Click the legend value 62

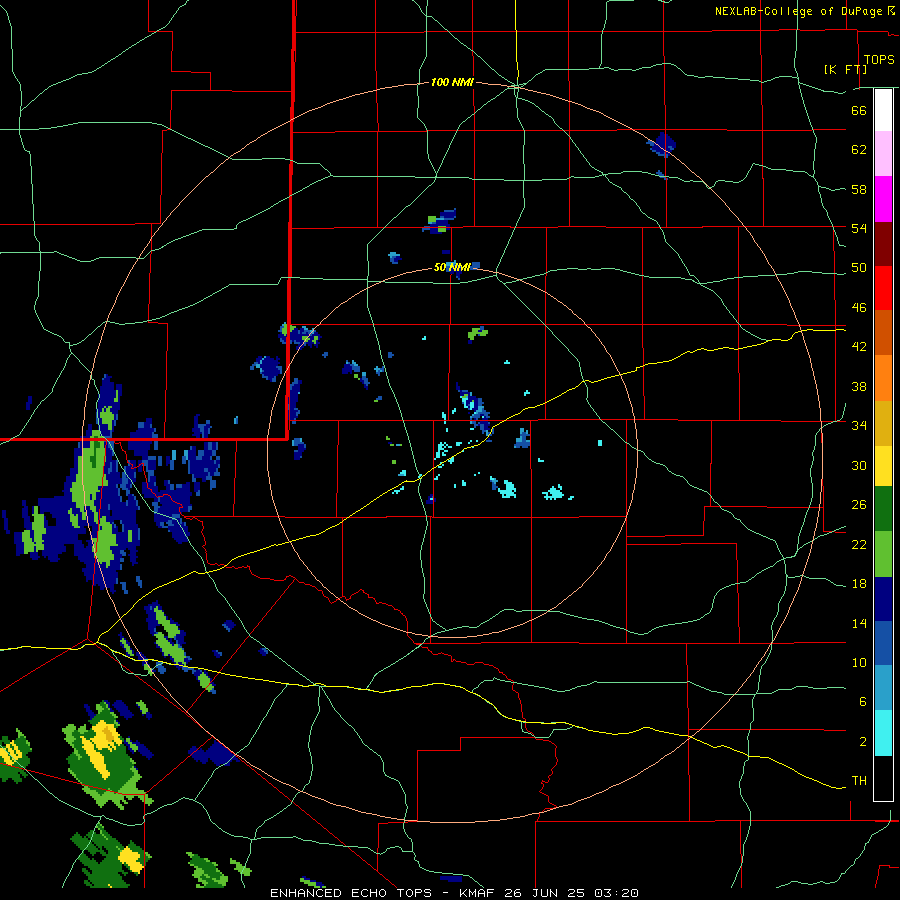click(859, 150)
